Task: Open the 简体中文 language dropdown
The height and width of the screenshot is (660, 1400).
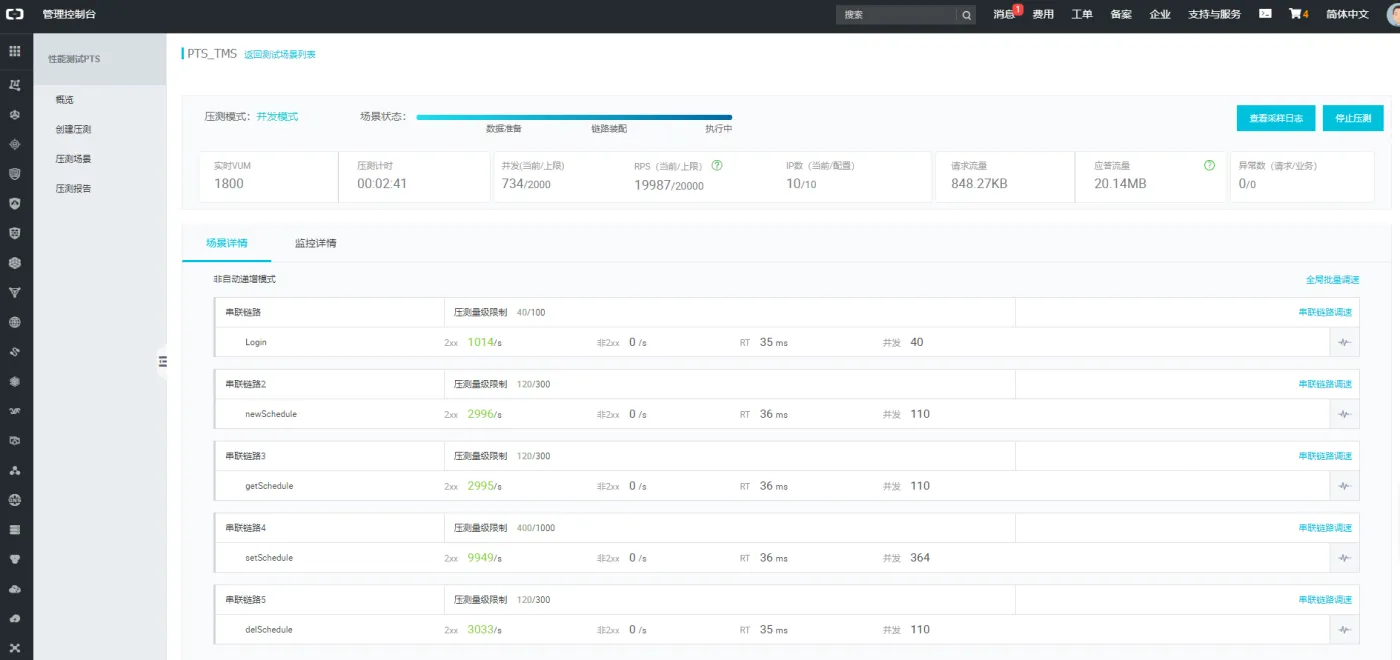Action: [x=1347, y=15]
